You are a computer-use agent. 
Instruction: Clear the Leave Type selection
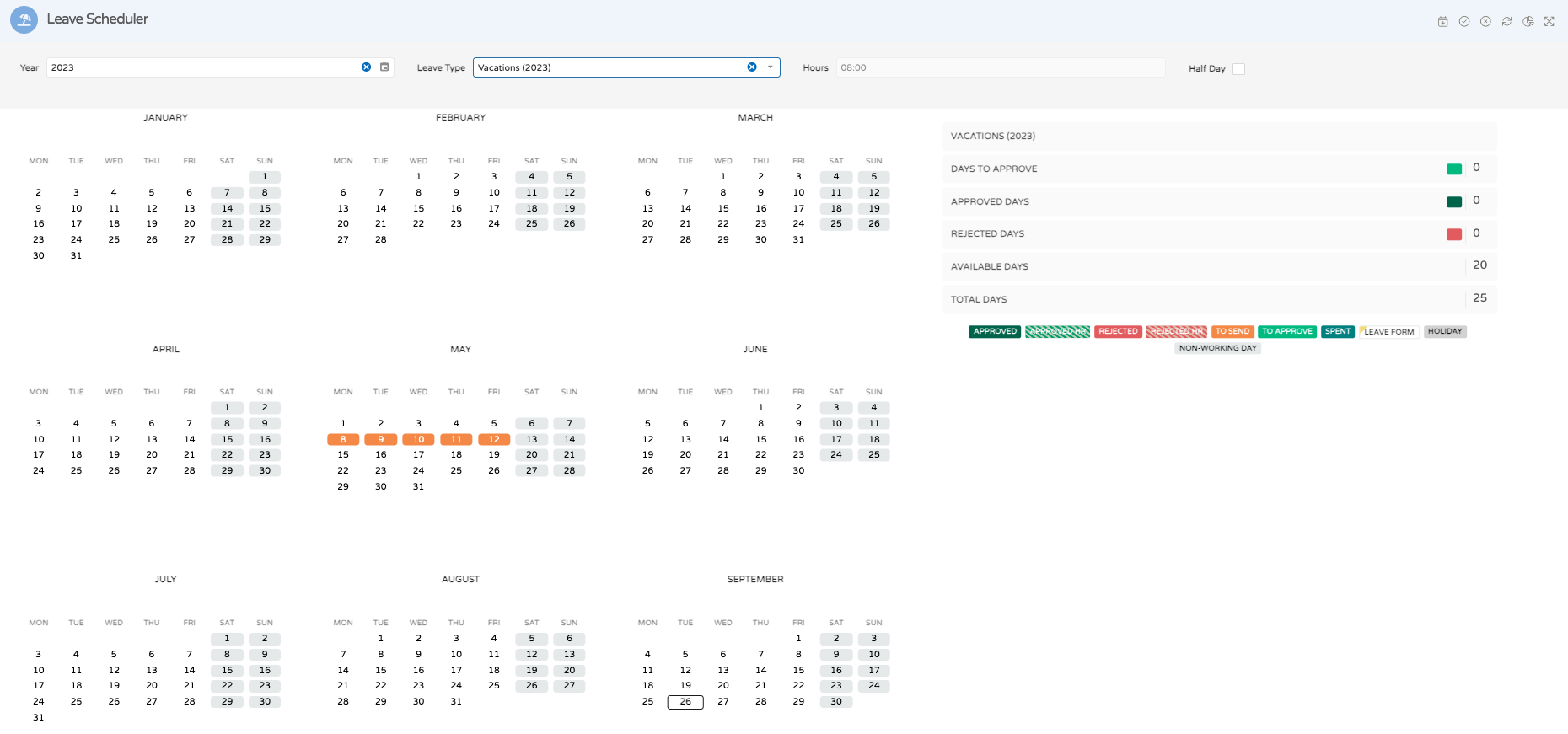click(752, 67)
